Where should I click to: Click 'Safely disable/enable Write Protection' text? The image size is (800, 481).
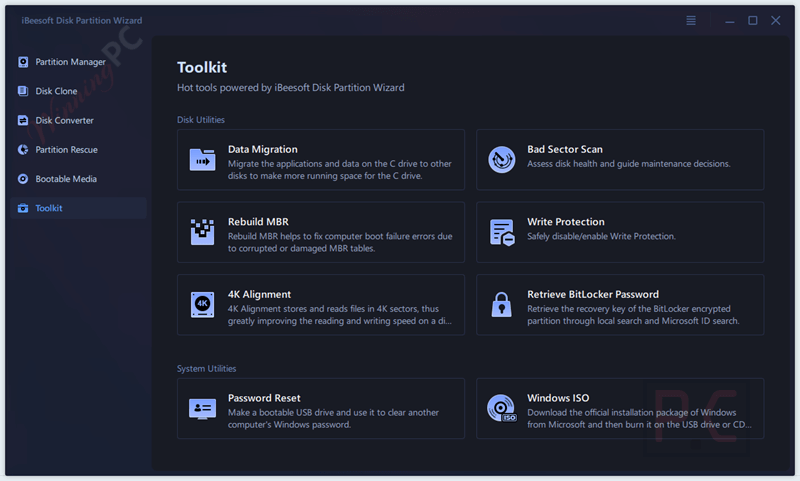tap(602, 236)
